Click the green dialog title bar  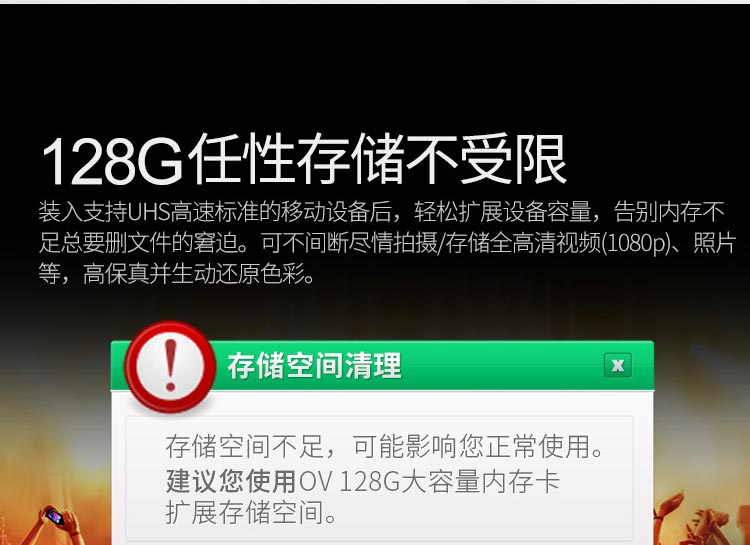coord(382,366)
